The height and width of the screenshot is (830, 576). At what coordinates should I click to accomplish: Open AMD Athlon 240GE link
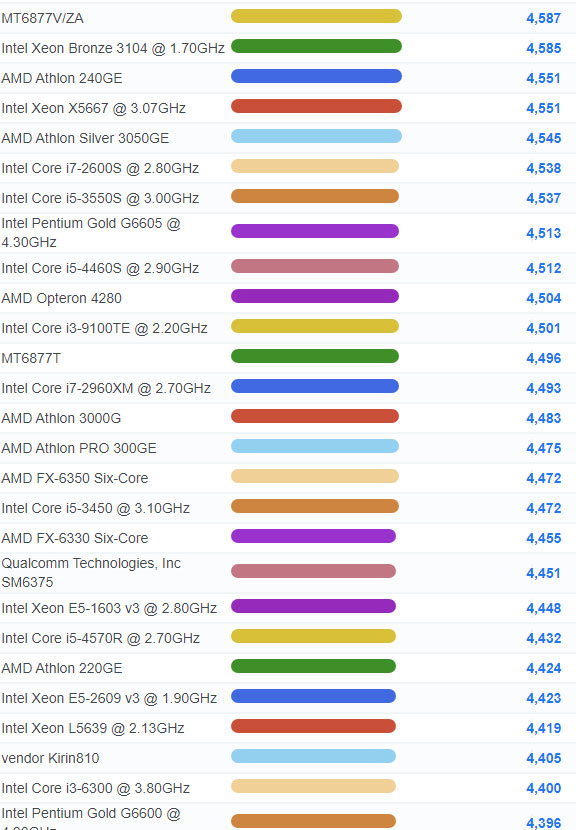coord(62,78)
